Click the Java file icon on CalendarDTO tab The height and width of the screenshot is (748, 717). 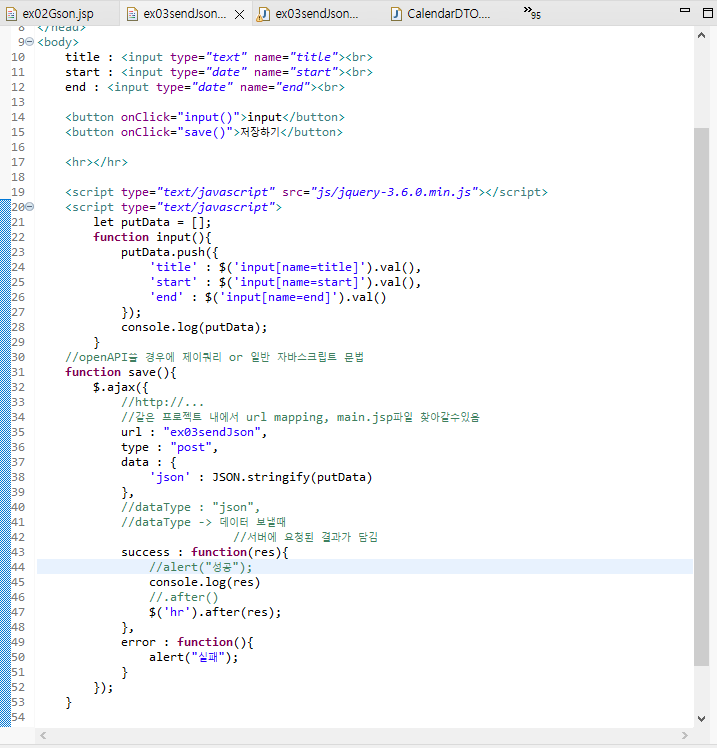pyautogui.click(x=396, y=14)
